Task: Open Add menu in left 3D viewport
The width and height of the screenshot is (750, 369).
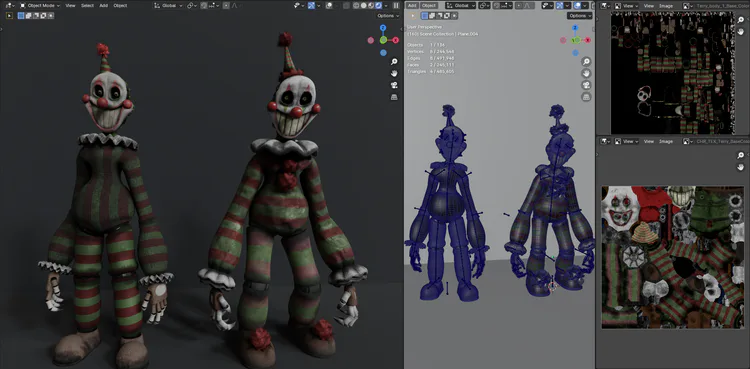Action: 104,6
